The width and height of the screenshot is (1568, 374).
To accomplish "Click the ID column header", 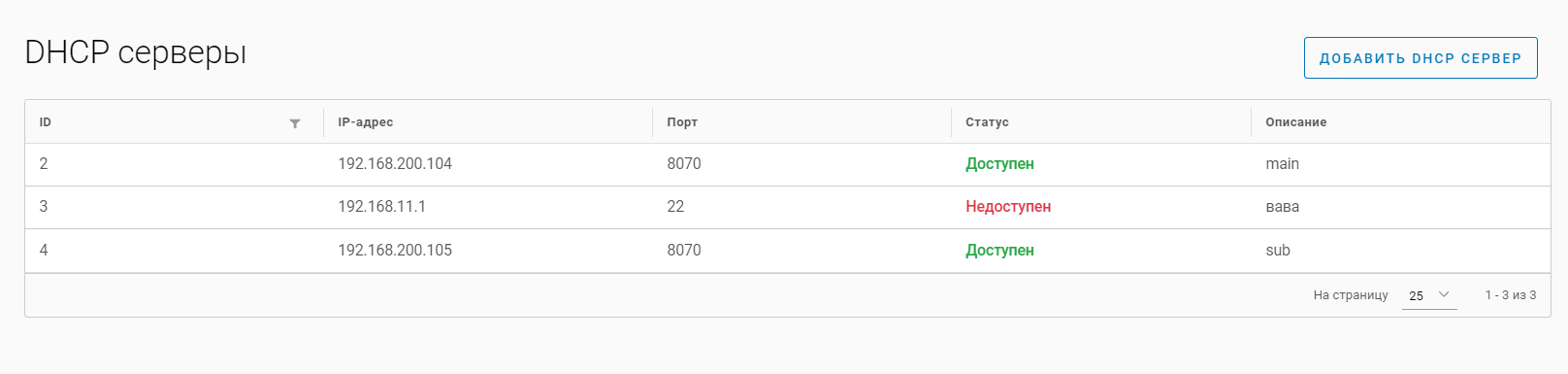I will tap(46, 122).
